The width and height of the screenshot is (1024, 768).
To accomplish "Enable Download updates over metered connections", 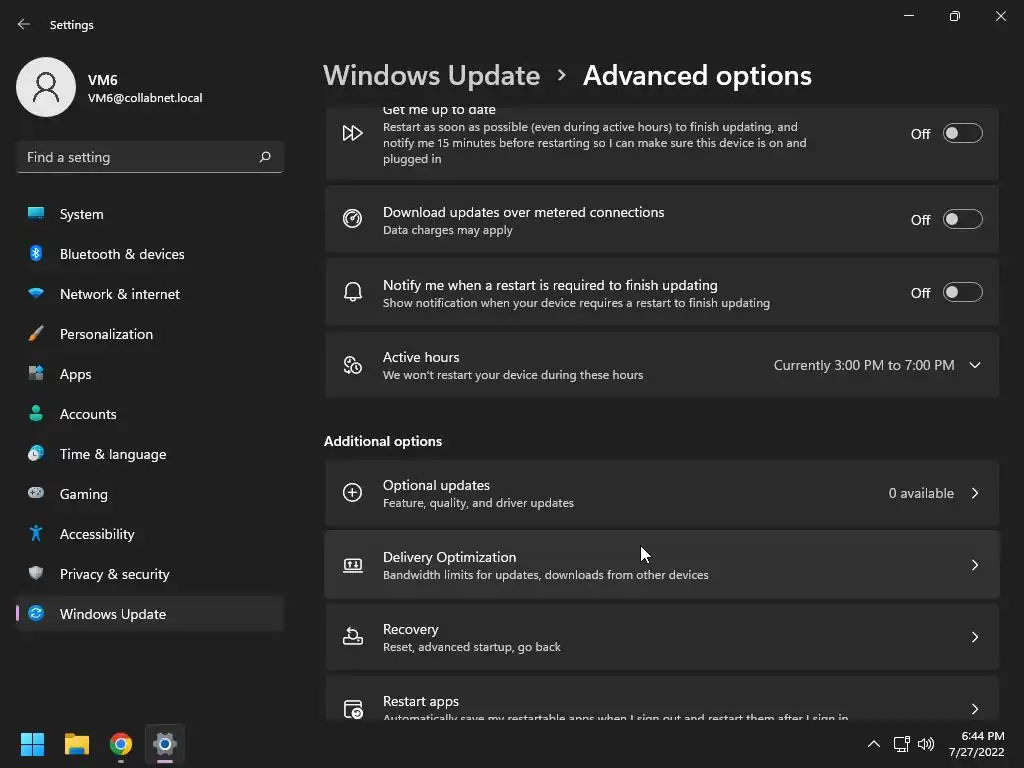I will 962,220.
